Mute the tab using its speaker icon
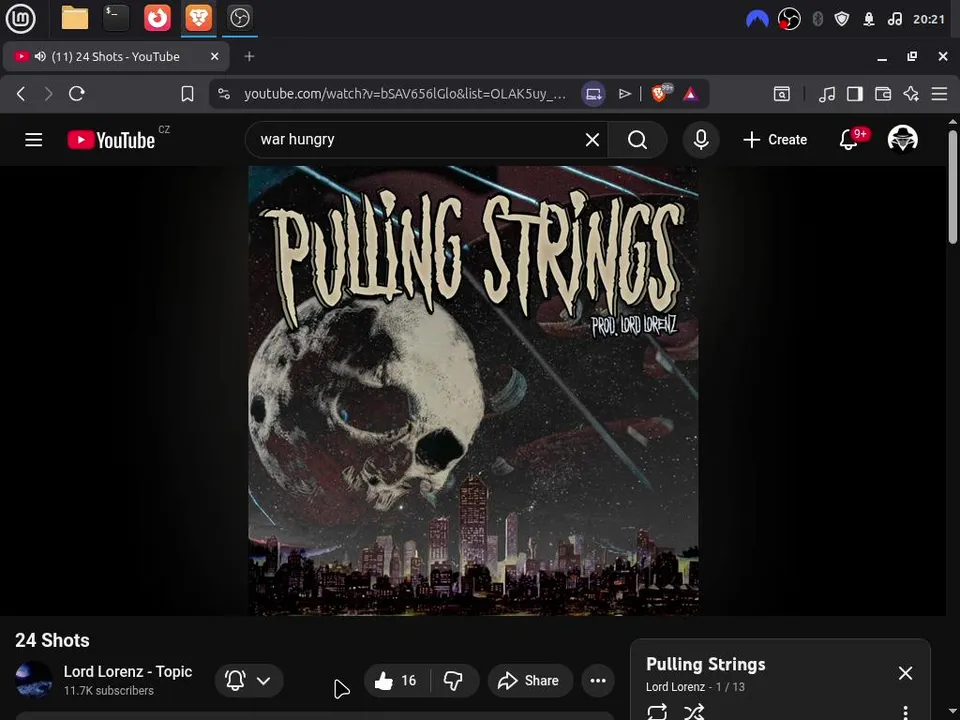 40,56
